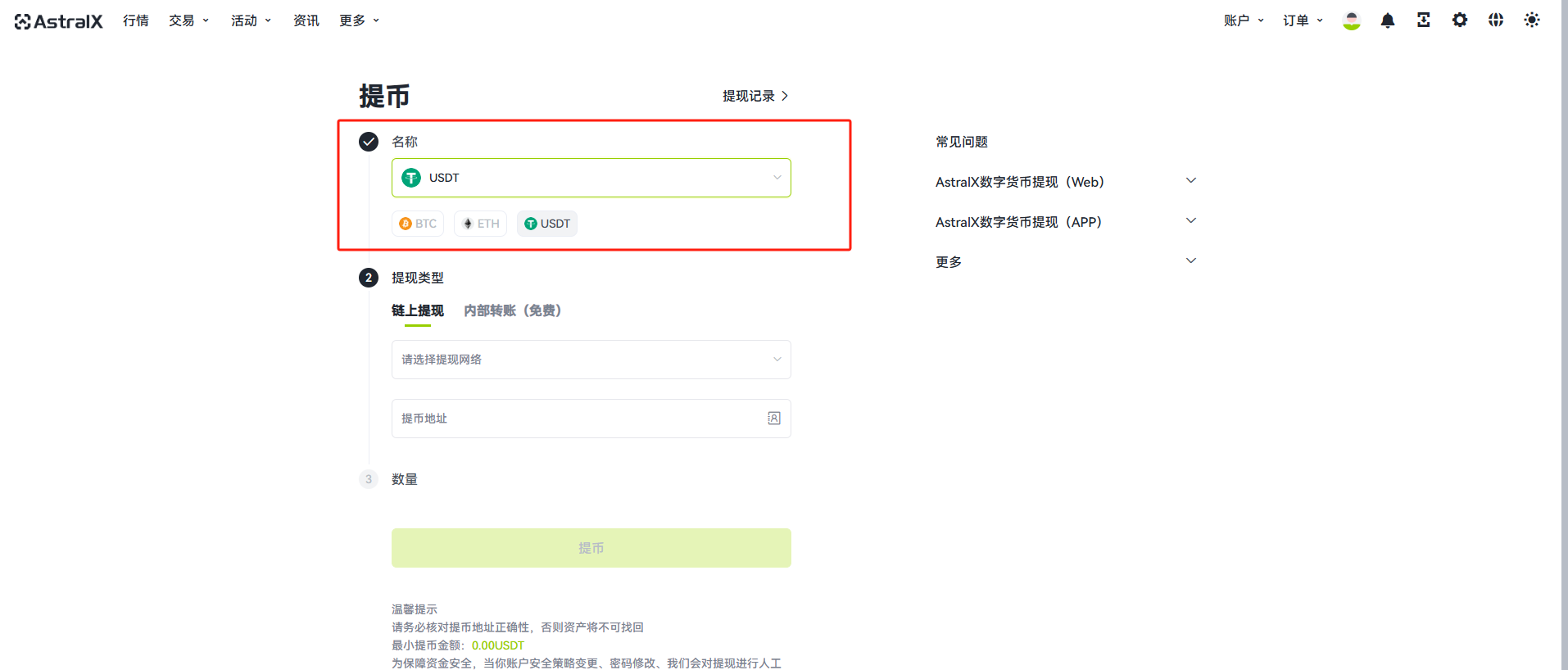
Task: Open the 名称 USDT coin dropdown
Action: 591,178
